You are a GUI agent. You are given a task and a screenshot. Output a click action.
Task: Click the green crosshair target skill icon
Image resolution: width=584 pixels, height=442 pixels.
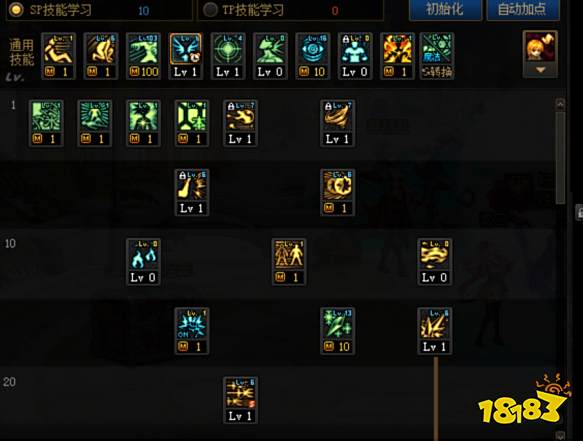coord(228,56)
